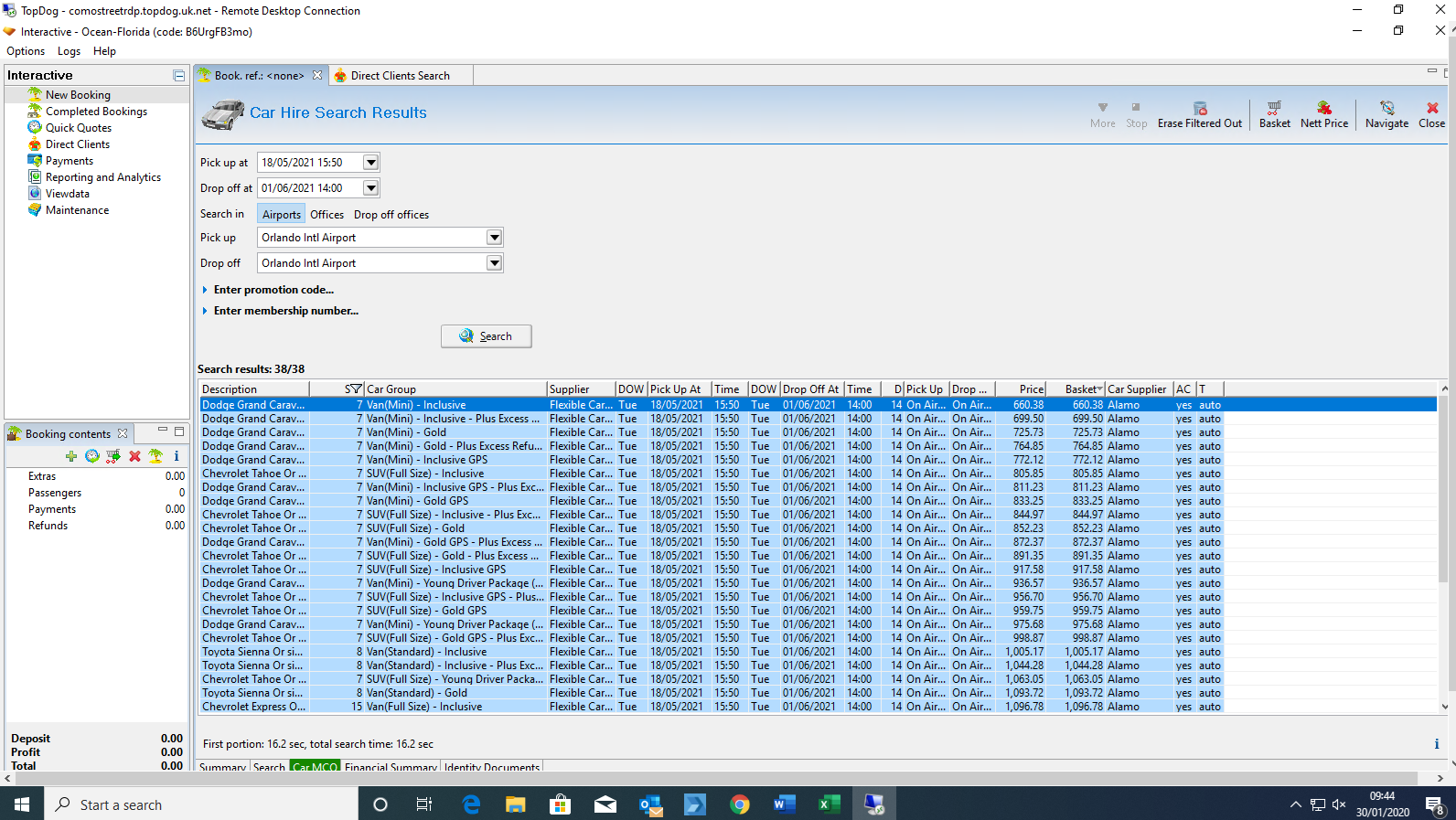The width and height of the screenshot is (1456, 820).
Task: Switch to the Direct Clients Search tab
Action: pyautogui.click(x=400, y=76)
